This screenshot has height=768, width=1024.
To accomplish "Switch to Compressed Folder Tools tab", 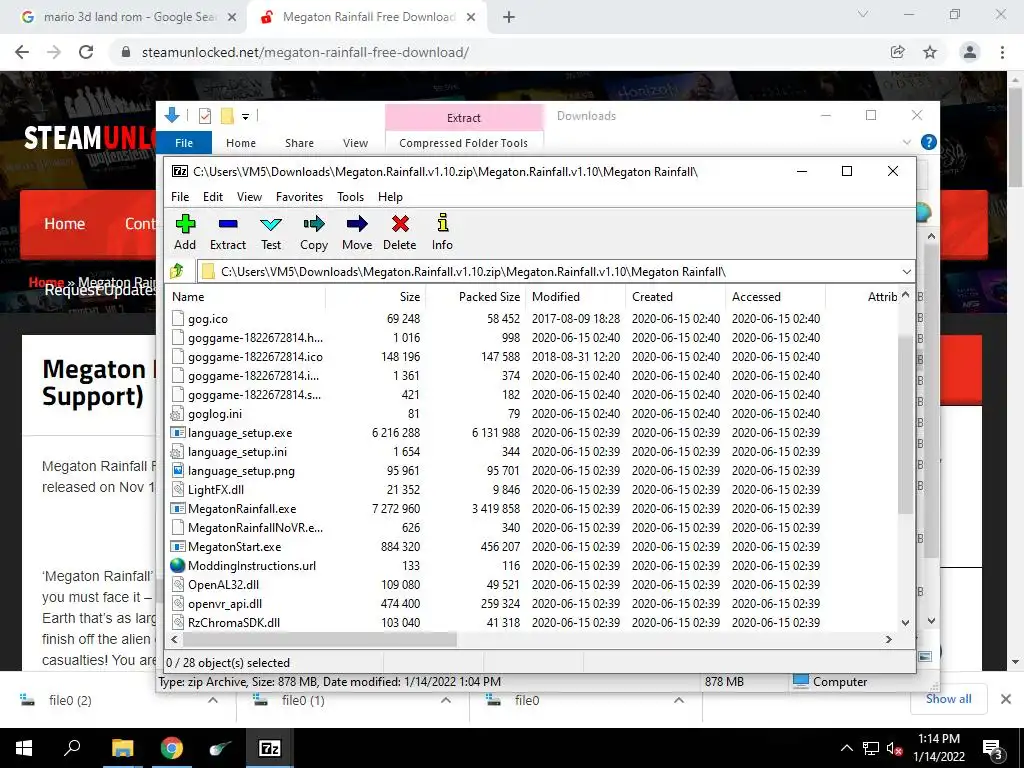I will click(463, 142).
